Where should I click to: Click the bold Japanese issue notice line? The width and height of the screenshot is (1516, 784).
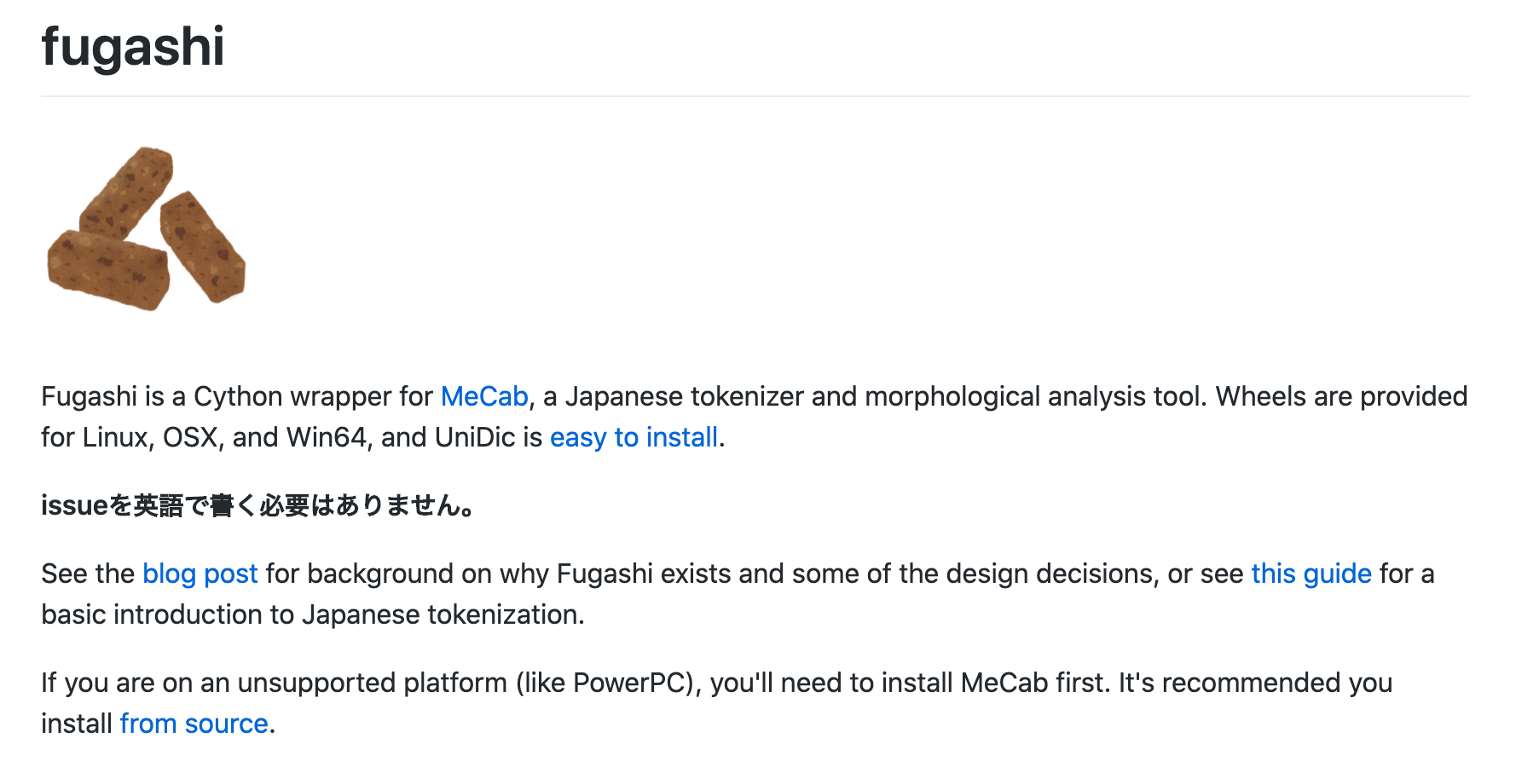click(x=257, y=505)
